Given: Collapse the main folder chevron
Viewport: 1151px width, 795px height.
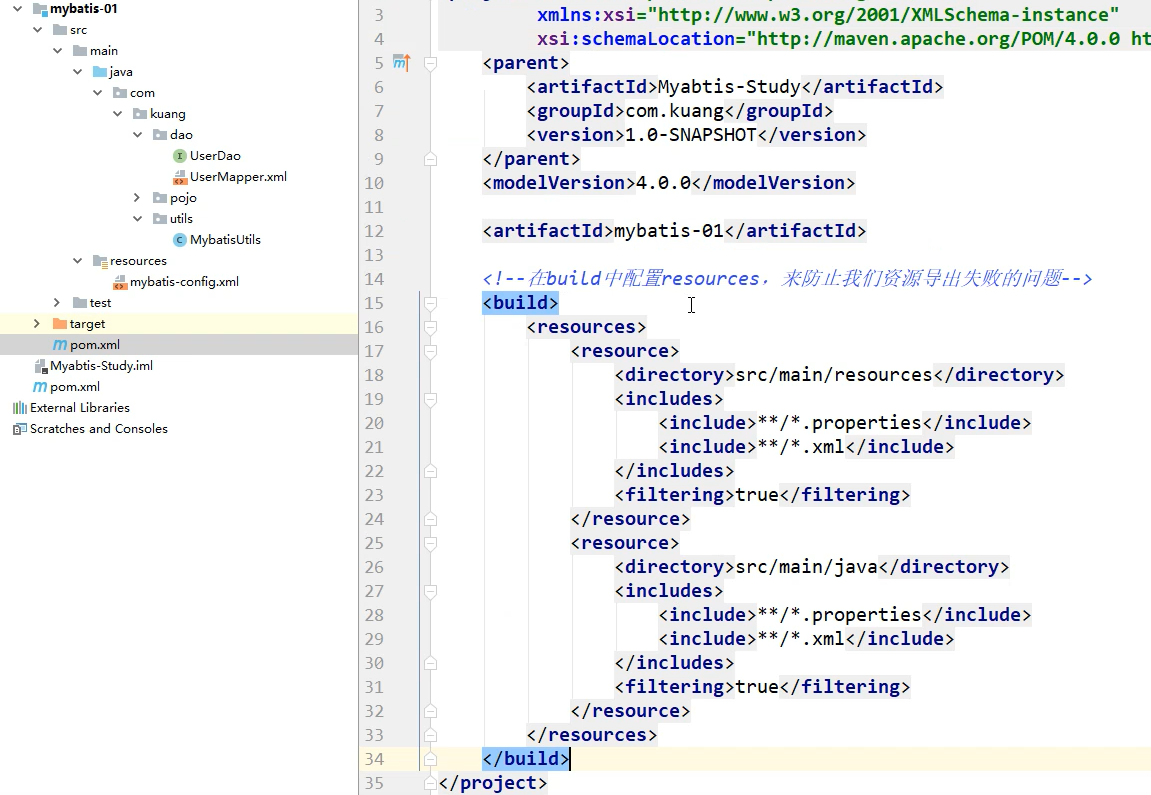Looking at the screenshot, I should [57, 51].
